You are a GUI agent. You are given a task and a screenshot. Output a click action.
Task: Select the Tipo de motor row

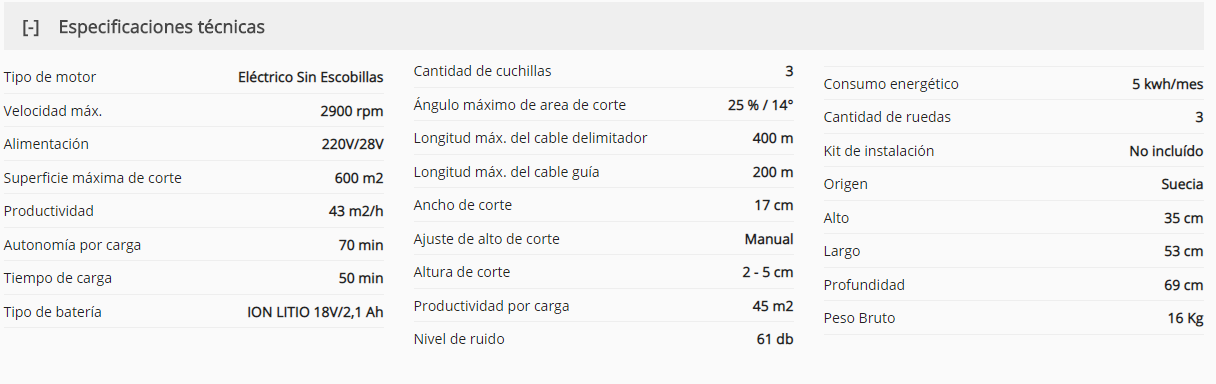(193, 77)
